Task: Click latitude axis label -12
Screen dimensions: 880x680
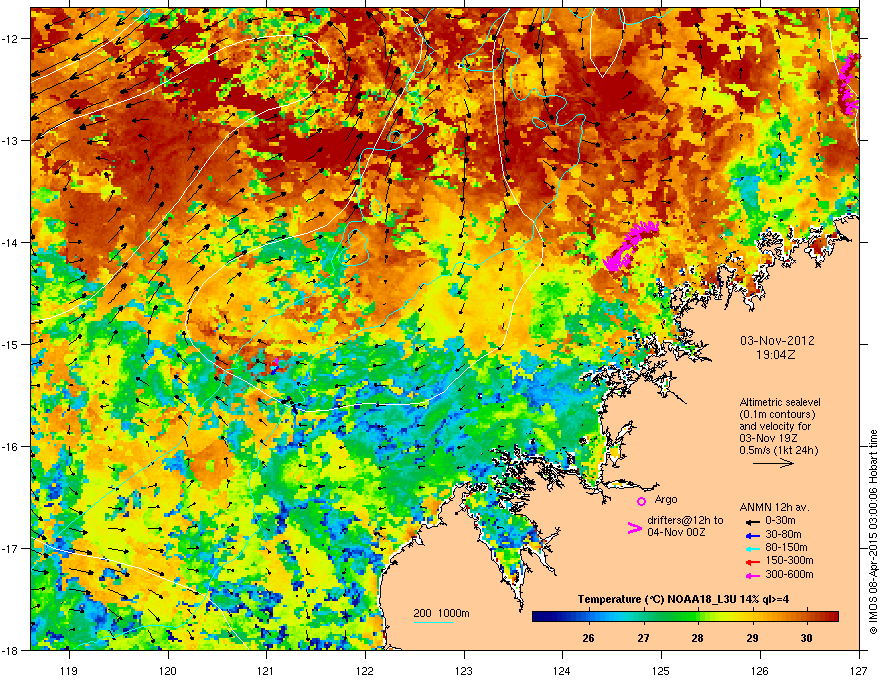Action: (10, 39)
